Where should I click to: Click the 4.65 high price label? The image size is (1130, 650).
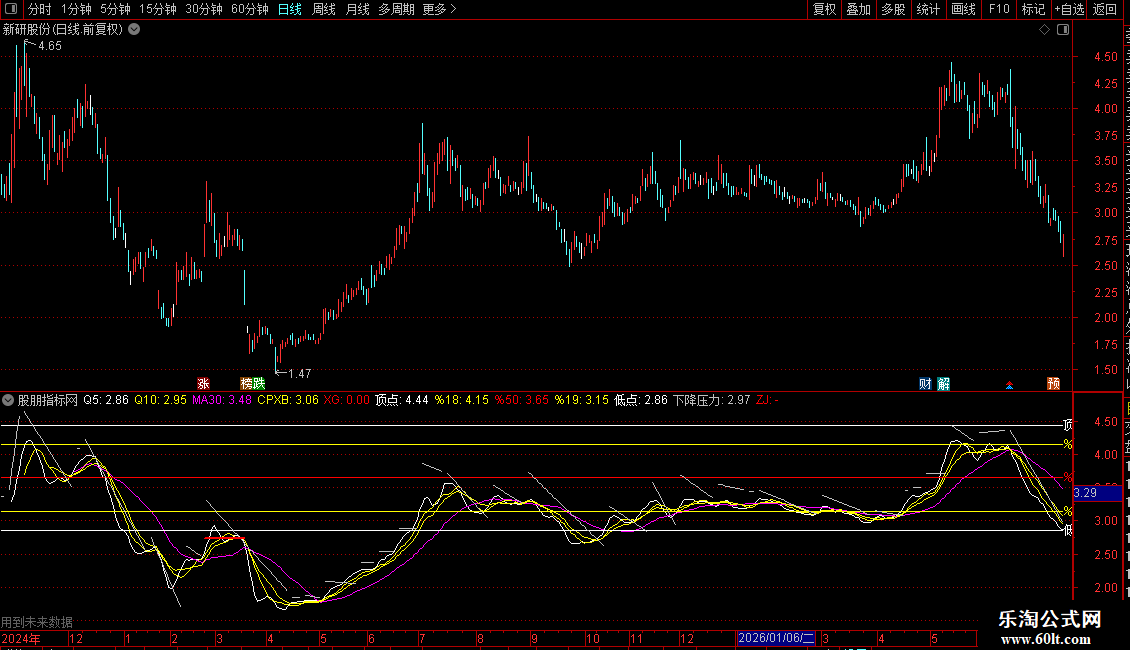click(x=50, y=46)
